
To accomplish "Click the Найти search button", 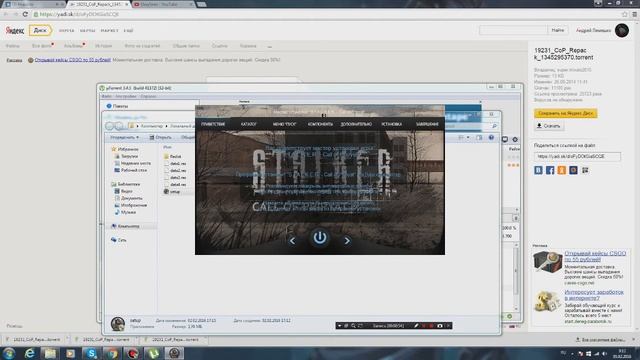I will [558, 30].
